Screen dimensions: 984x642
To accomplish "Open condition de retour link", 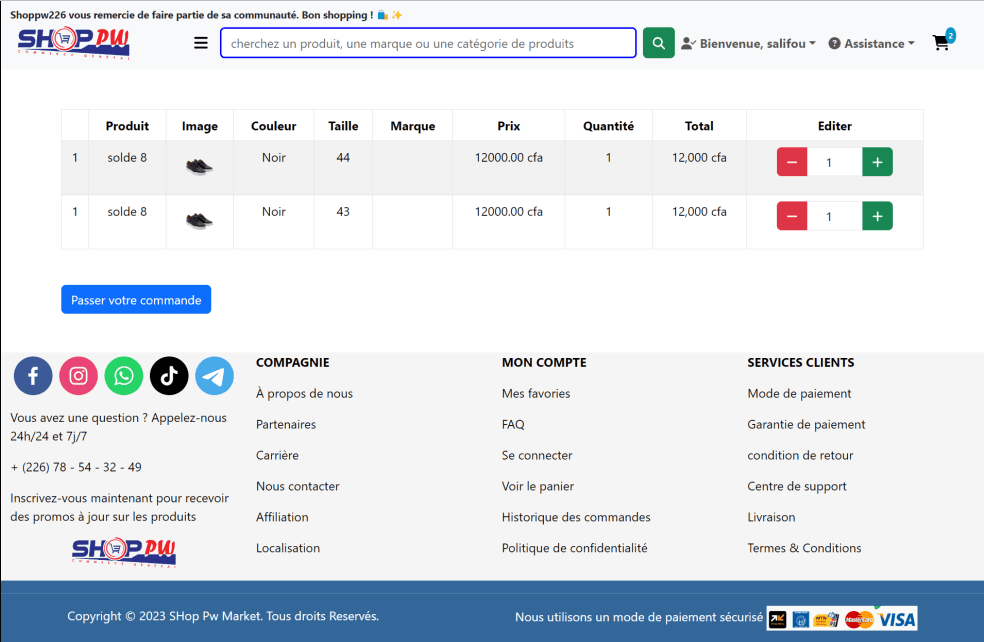I will point(800,455).
